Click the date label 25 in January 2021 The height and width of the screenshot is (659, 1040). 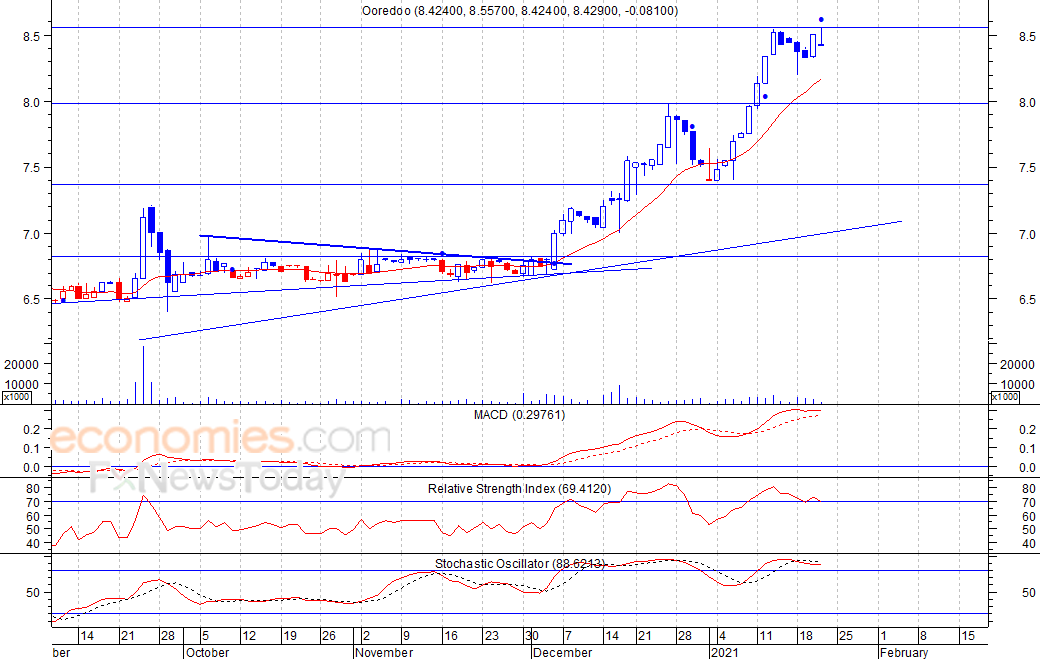[x=846, y=636]
